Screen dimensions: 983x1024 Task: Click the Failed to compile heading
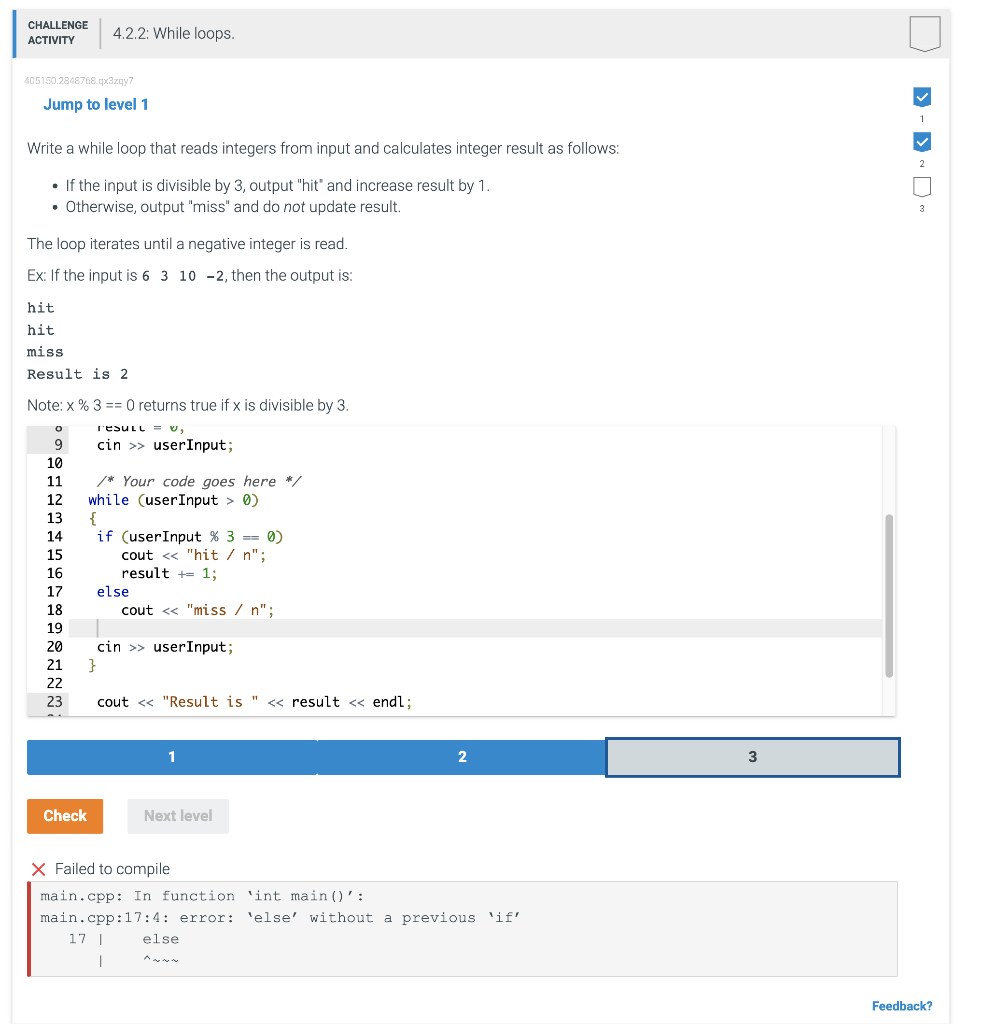pyautogui.click(x=112, y=869)
